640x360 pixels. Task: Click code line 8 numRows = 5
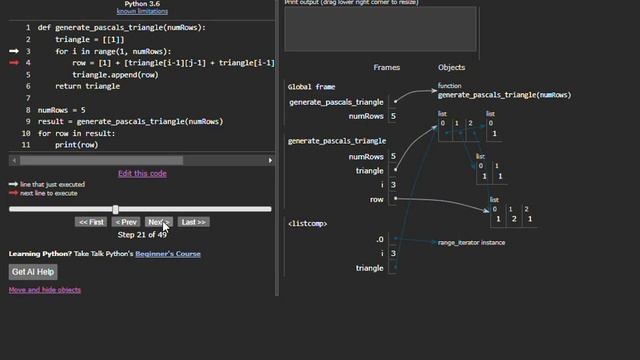(x=62, y=110)
